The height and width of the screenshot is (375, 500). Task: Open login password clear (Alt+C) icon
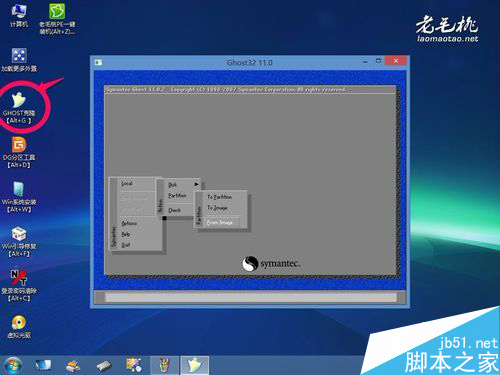point(19,286)
